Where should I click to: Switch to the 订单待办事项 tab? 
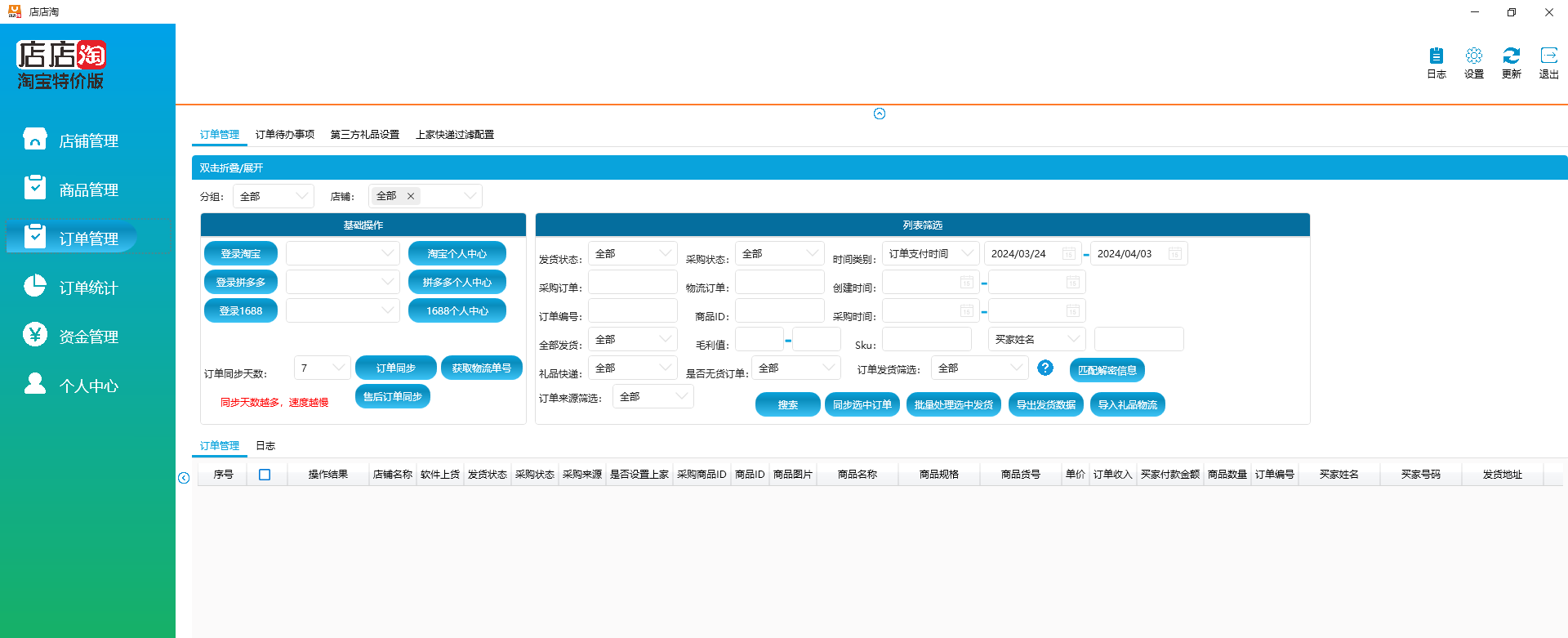point(285,135)
